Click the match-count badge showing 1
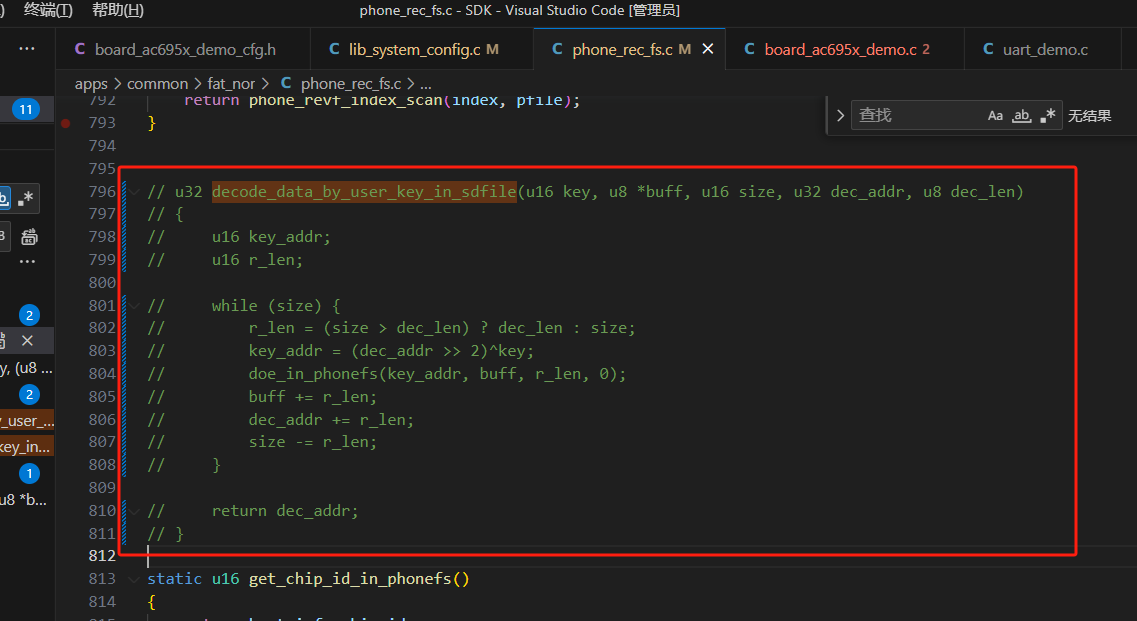 pos(29,474)
